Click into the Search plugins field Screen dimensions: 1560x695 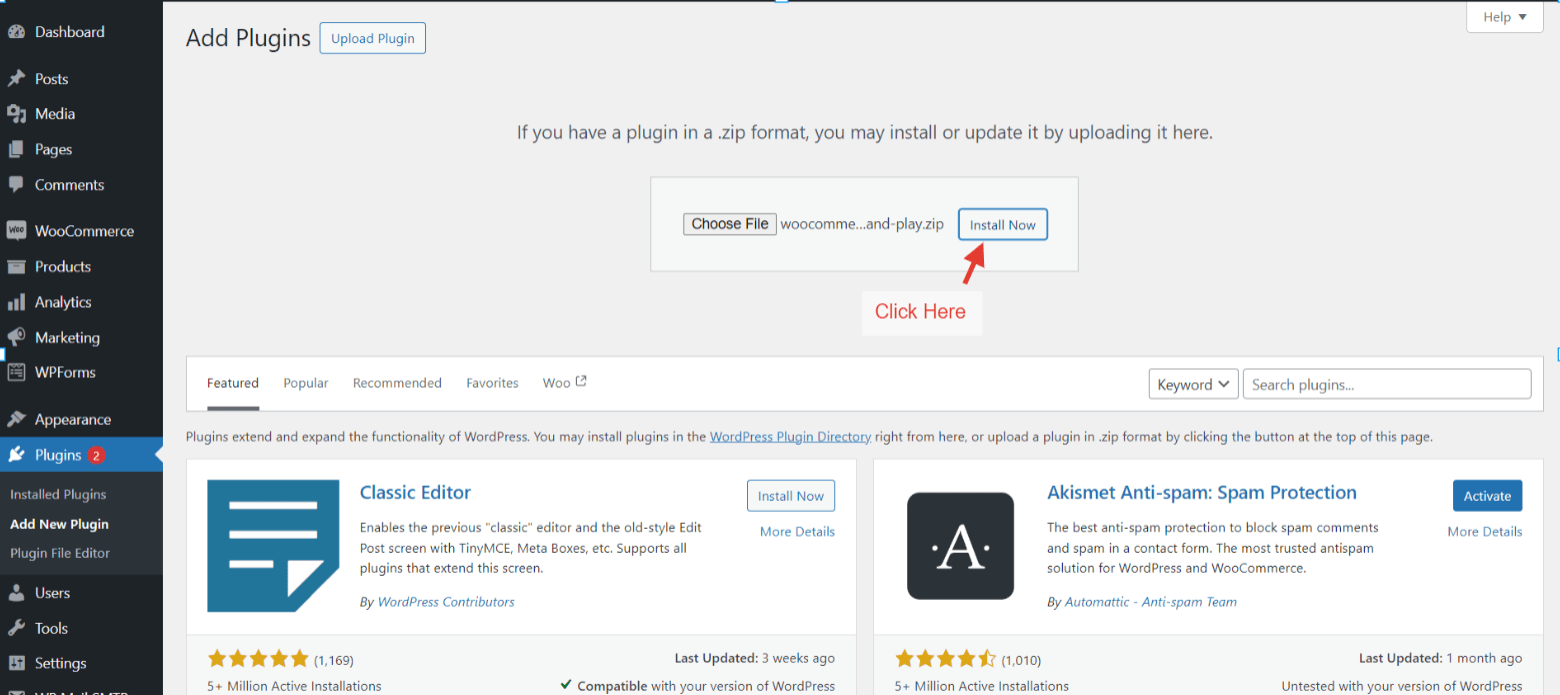[1386, 385]
